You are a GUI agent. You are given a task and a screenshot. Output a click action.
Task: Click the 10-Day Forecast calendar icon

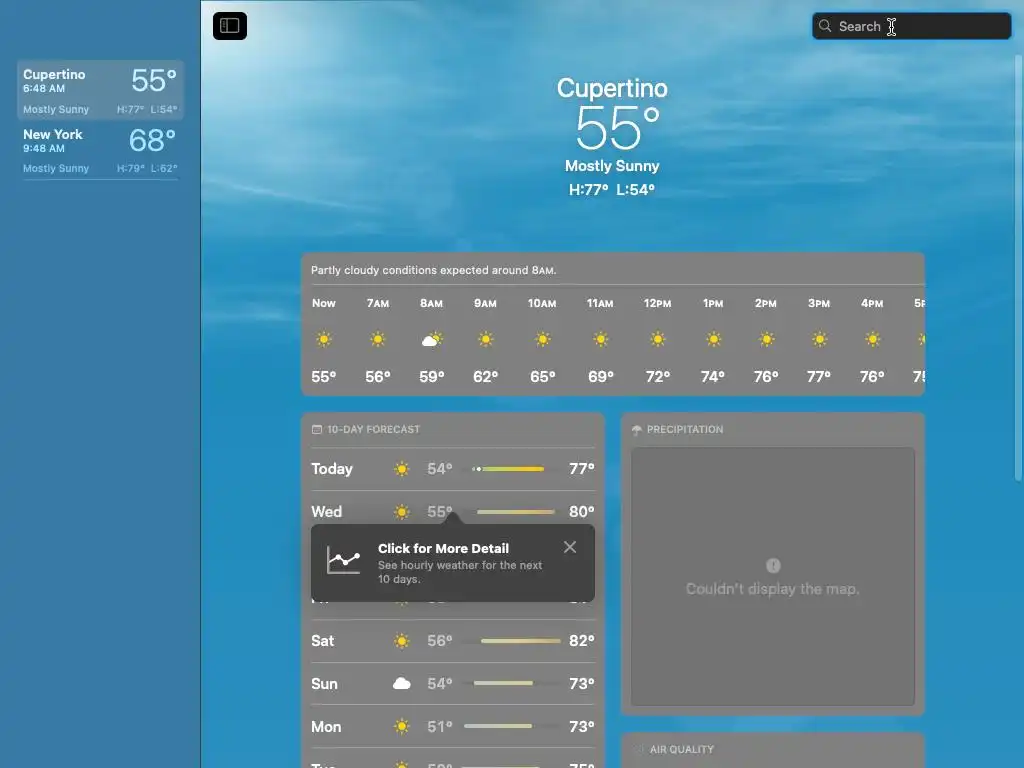coord(317,429)
